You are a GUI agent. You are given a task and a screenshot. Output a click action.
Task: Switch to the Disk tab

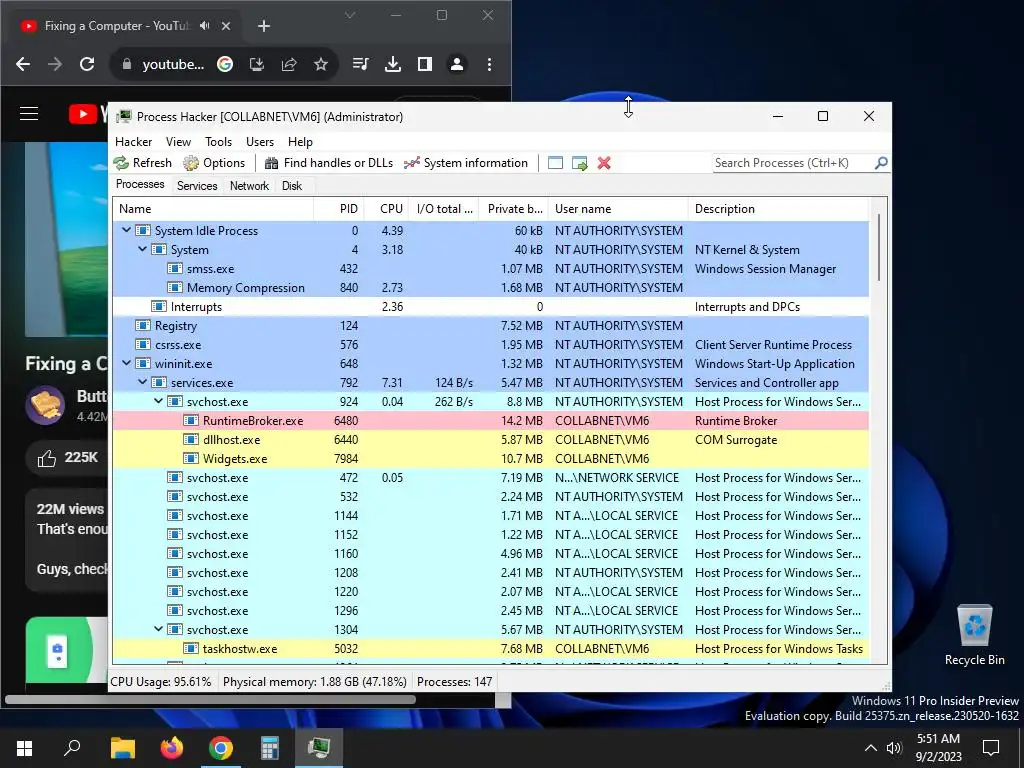point(292,185)
